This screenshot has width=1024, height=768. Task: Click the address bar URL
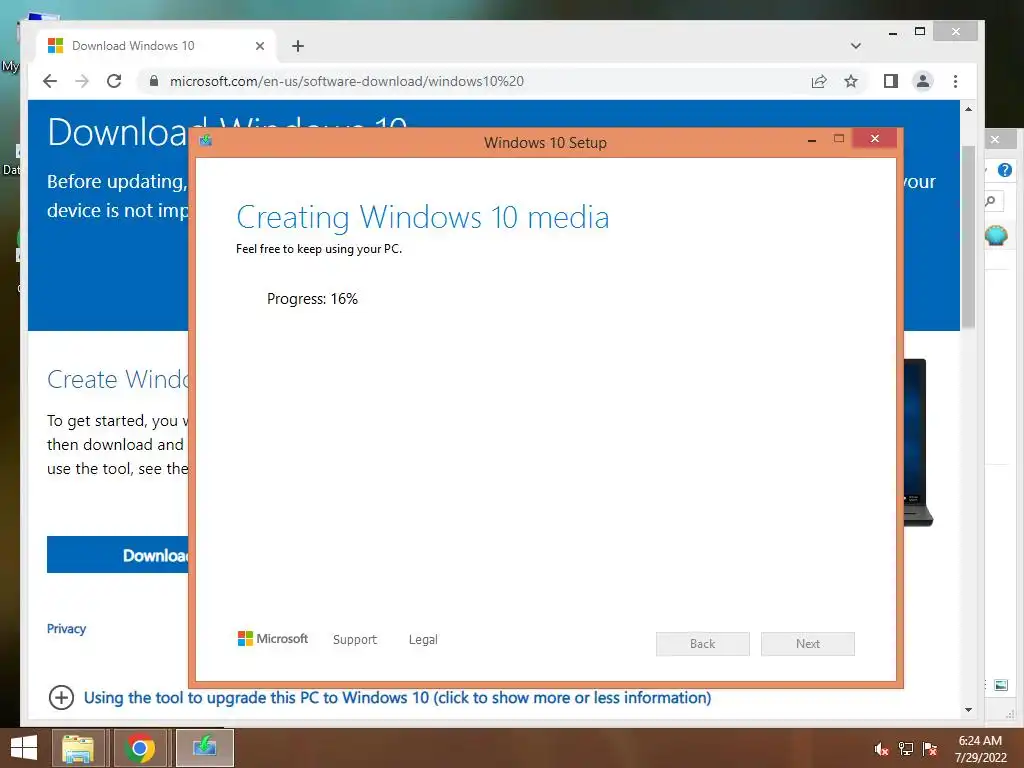point(346,81)
